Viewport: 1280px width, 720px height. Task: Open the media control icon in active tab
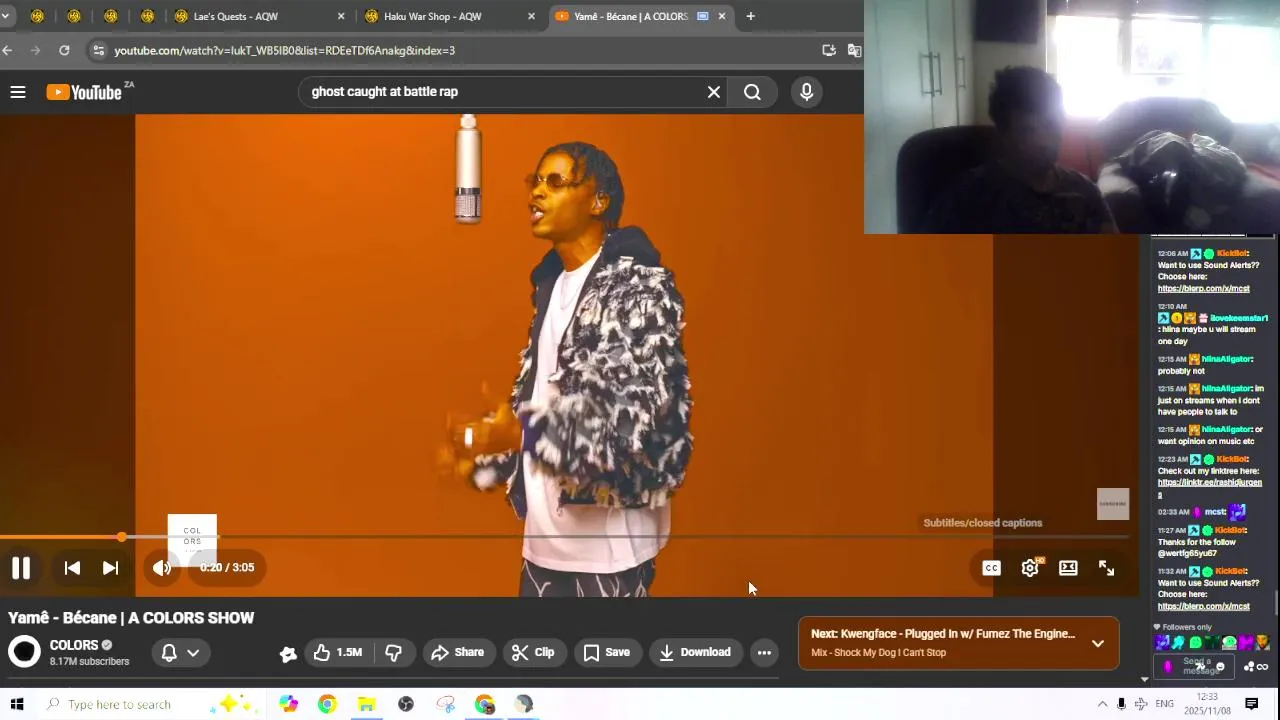[x=703, y=16]
